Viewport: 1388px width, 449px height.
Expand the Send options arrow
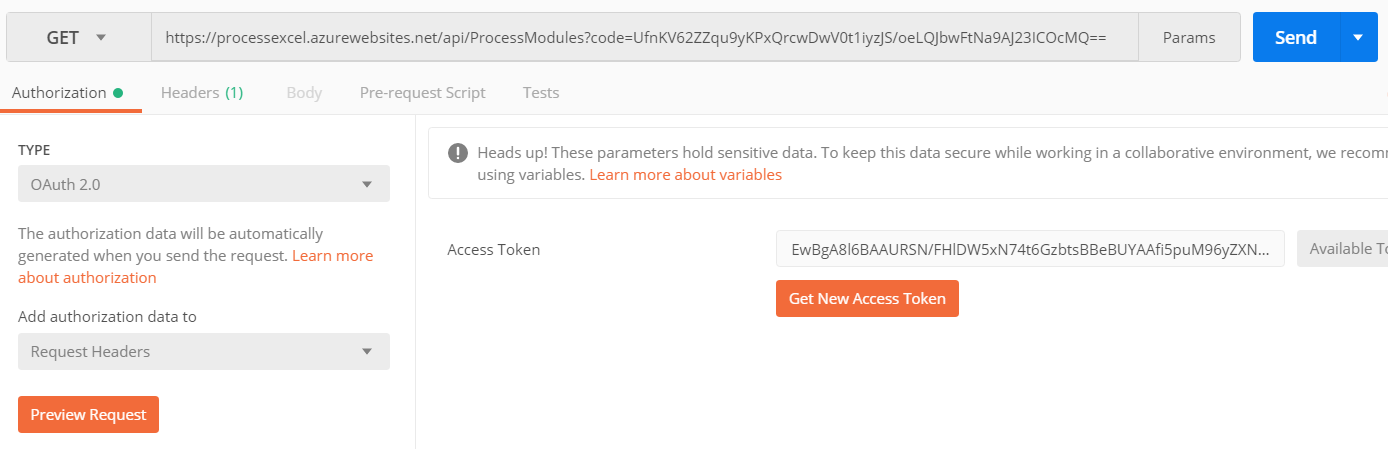1357,37
